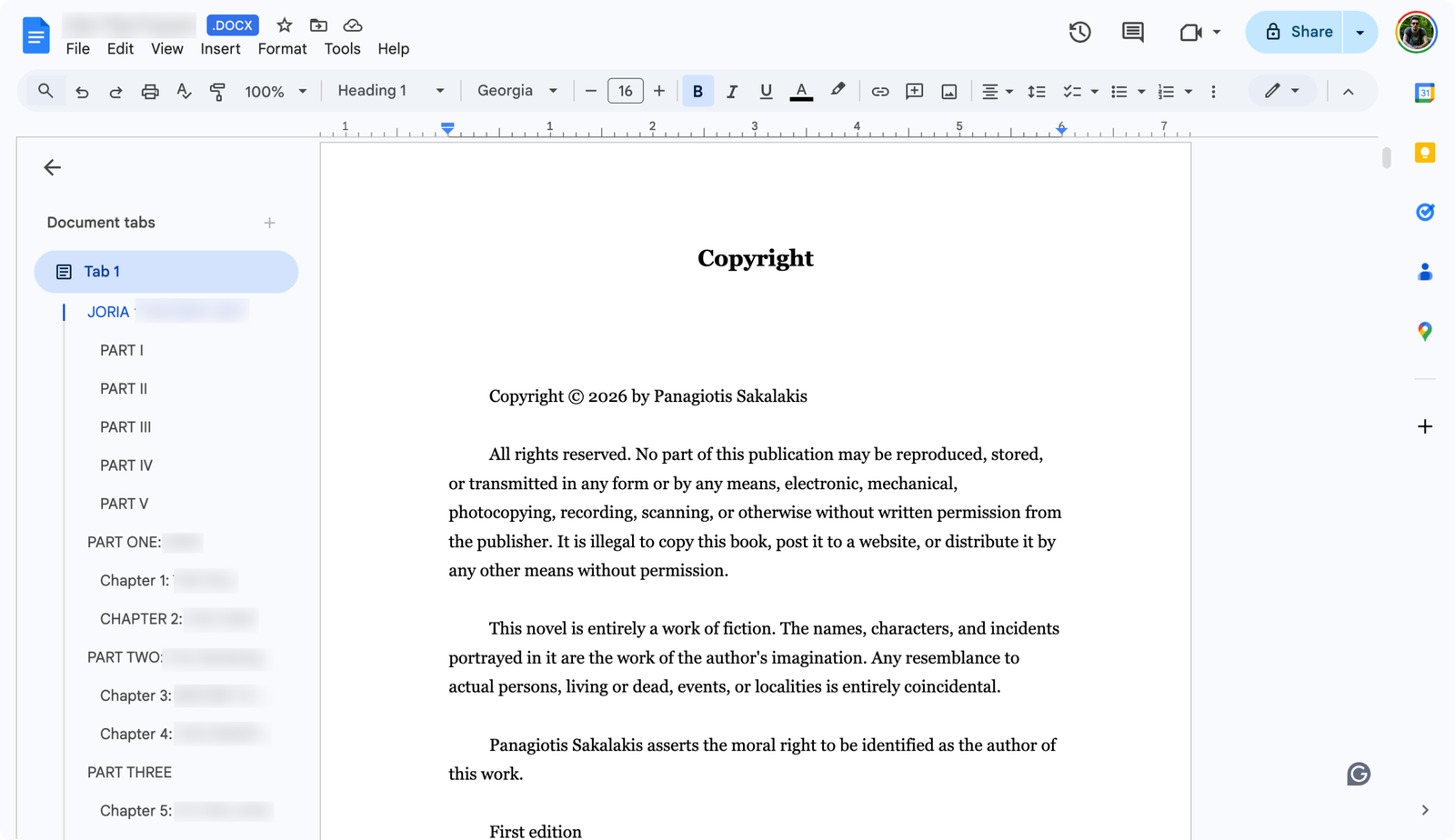Open the text color picker
1455x840 pixels.
click(x=801, y=91)
